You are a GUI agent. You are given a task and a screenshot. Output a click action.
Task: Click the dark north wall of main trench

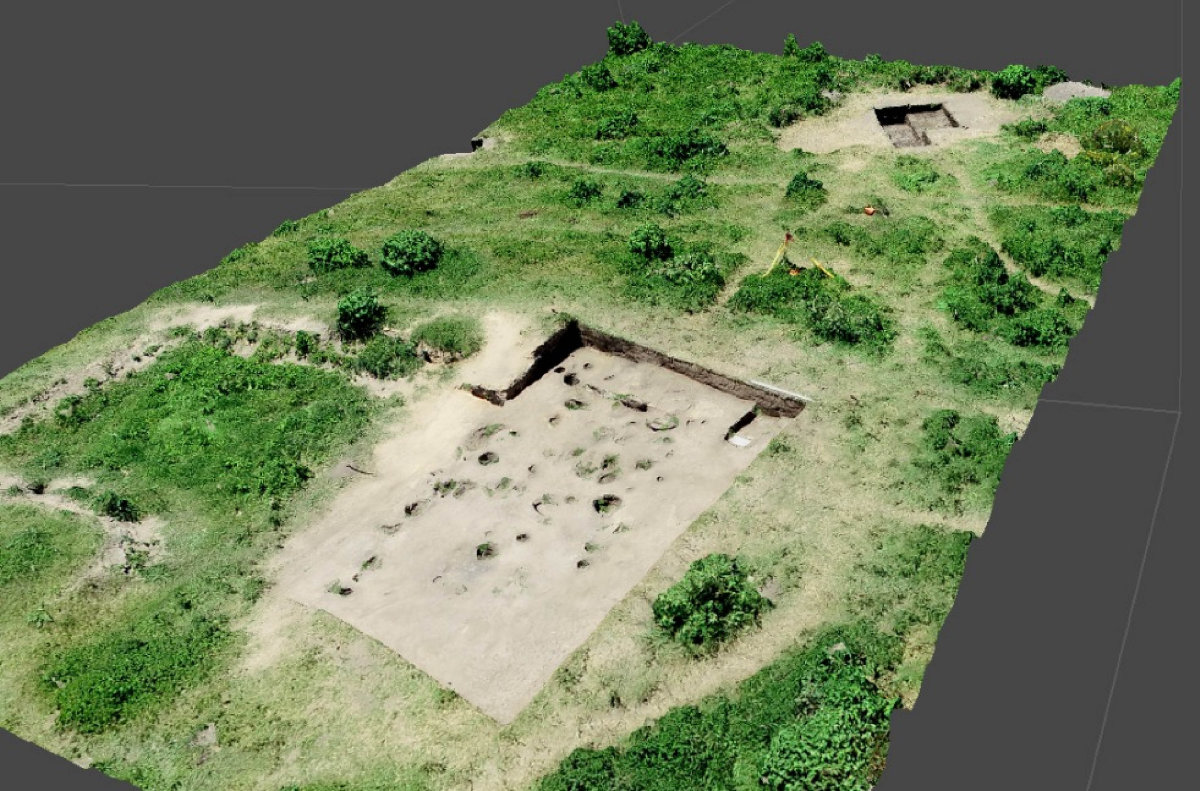(x=680, y=368)
